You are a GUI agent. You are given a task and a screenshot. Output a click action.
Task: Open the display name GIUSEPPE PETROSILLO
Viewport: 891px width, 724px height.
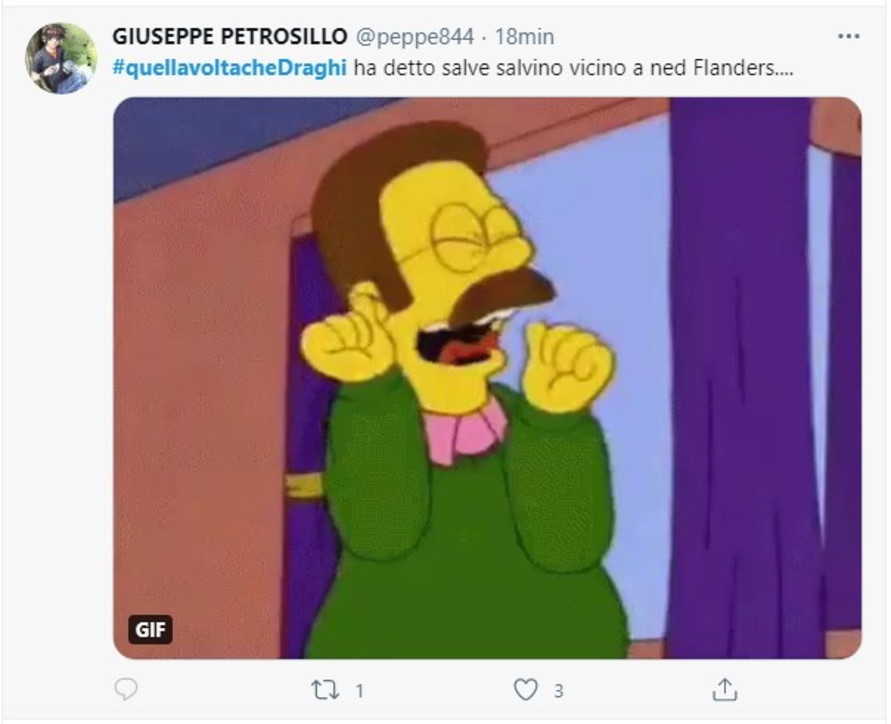[230, 36]
